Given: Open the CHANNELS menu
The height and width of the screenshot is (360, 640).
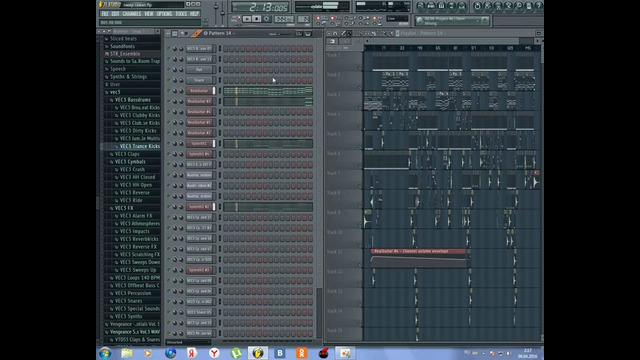Looking at the screenshot, I should (x=132, y=14).
